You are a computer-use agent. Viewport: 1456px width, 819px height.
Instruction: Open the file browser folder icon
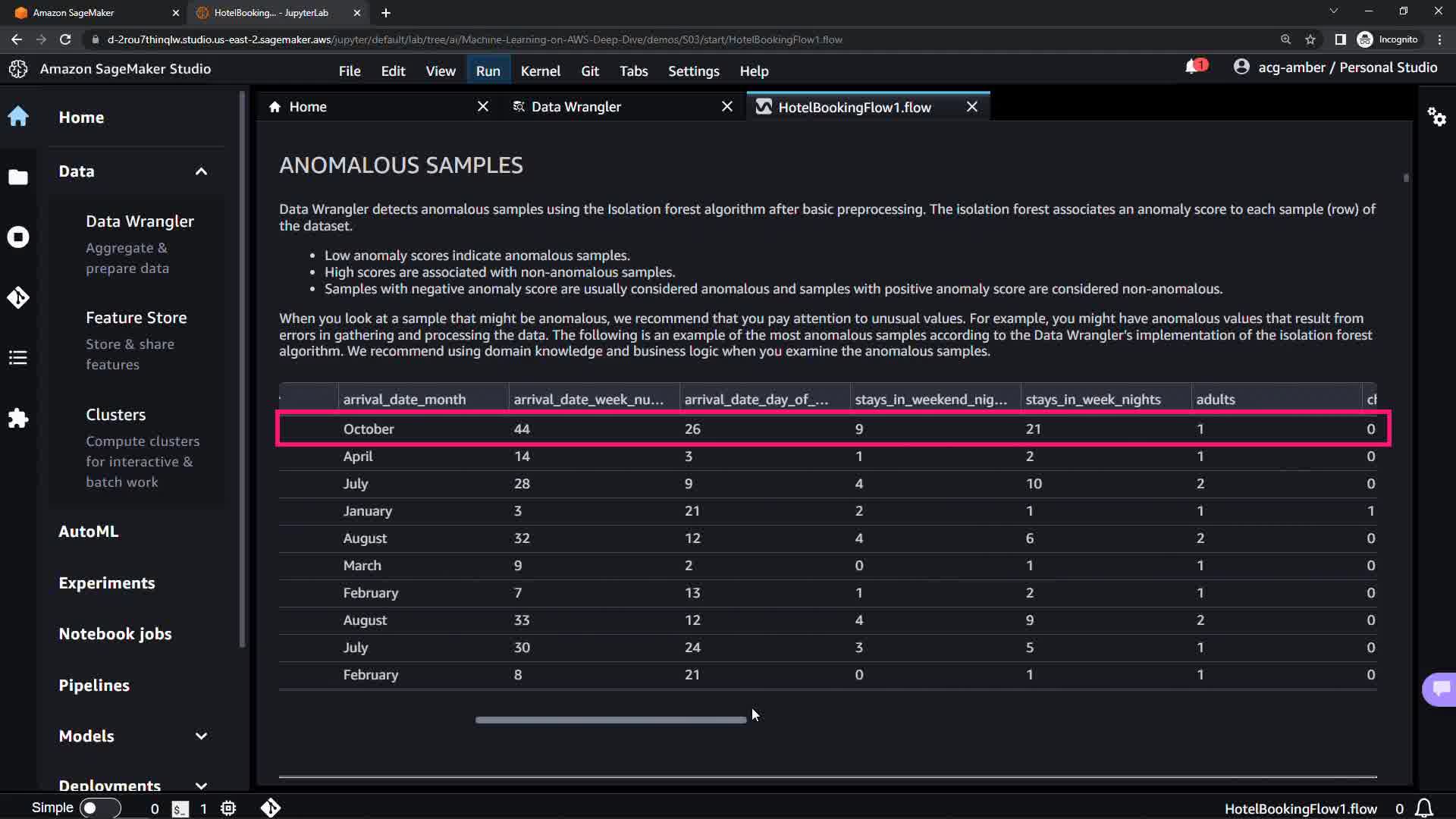point(18,177)
